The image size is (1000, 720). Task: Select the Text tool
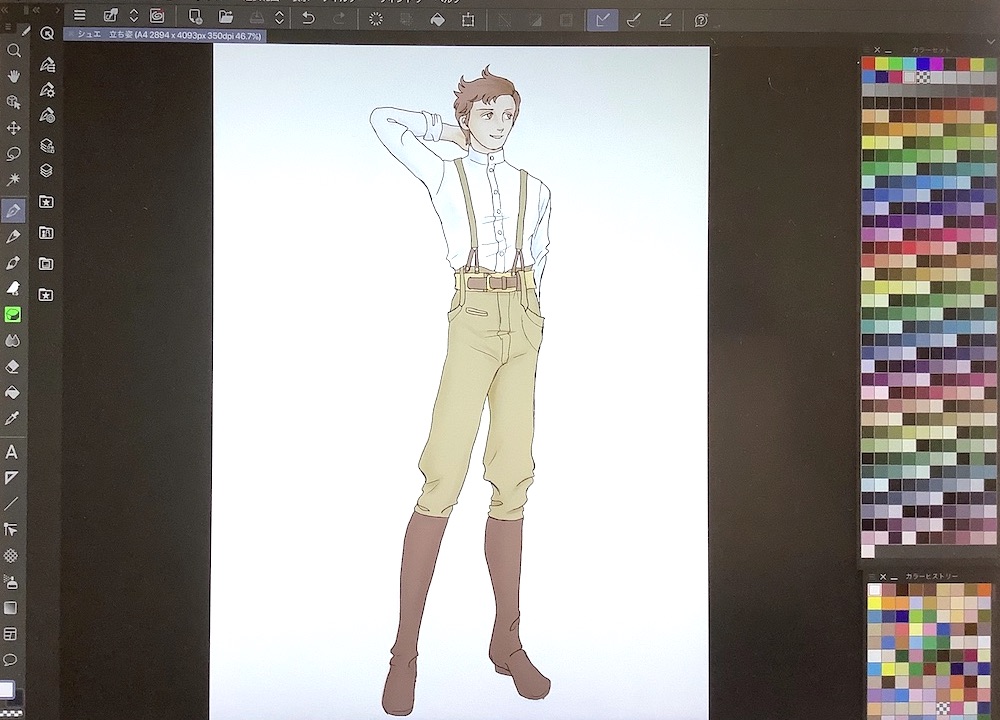point(12,452)
